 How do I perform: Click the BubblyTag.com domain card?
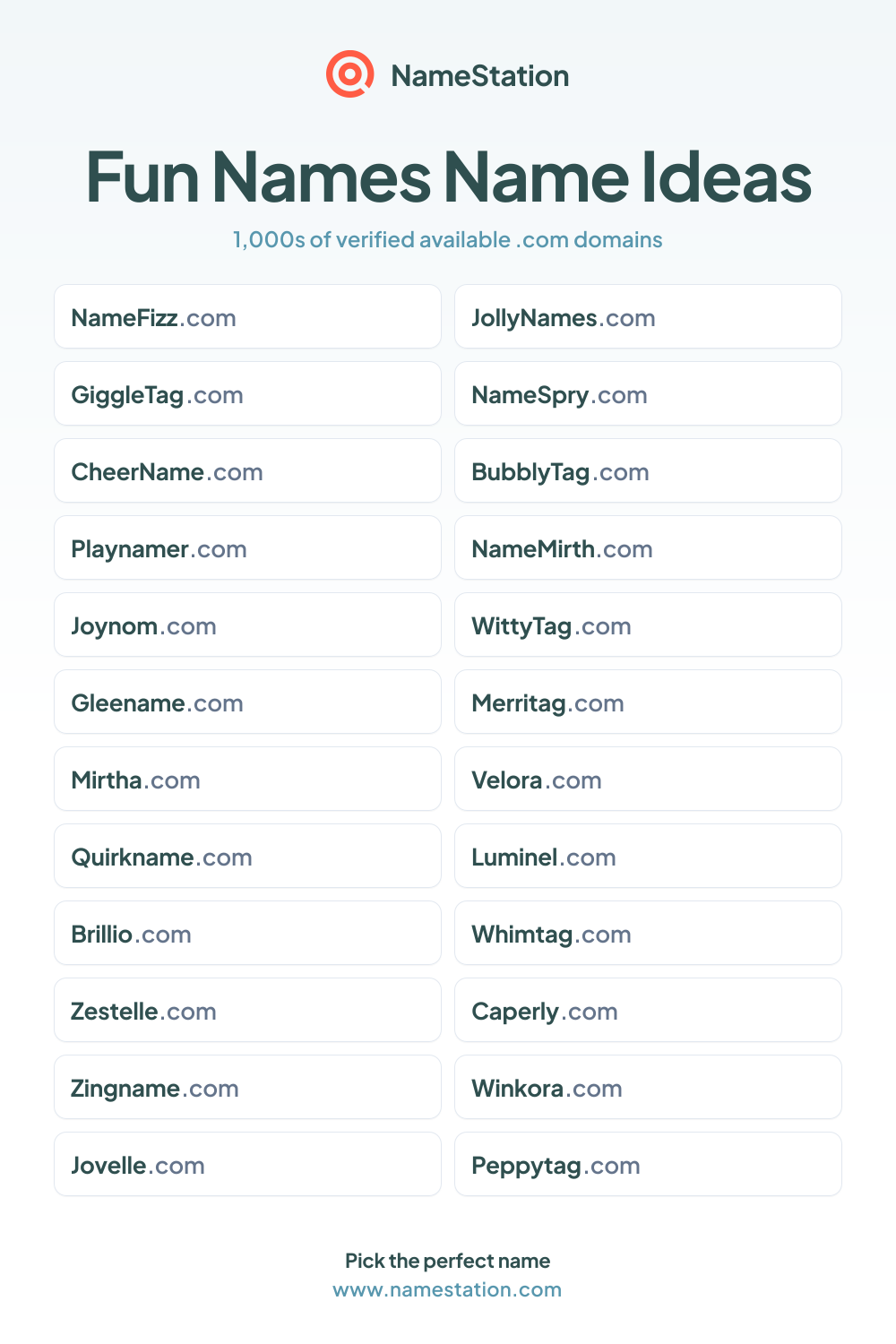pyautogui.click(x=648, y=470)
